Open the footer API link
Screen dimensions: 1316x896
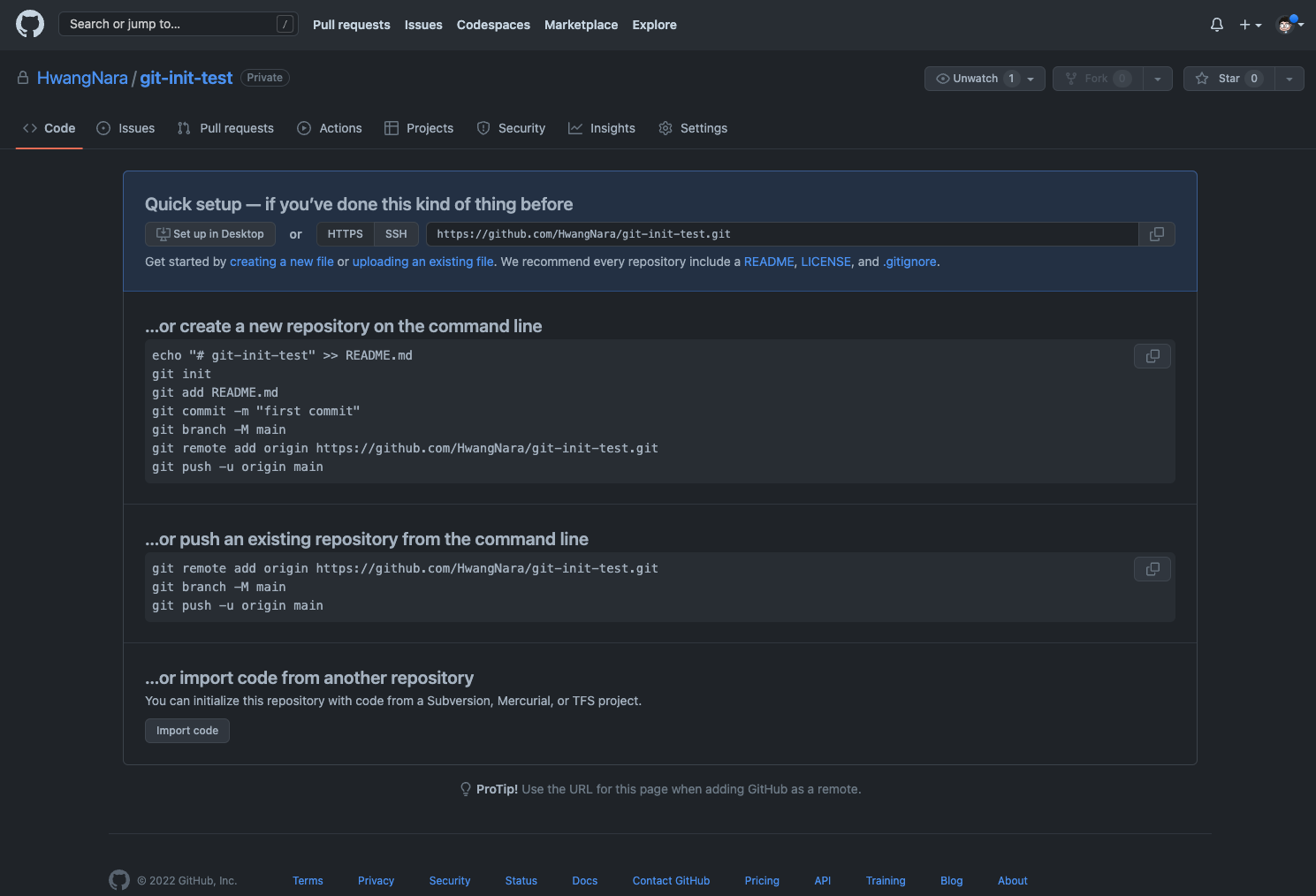coord(823,881)
